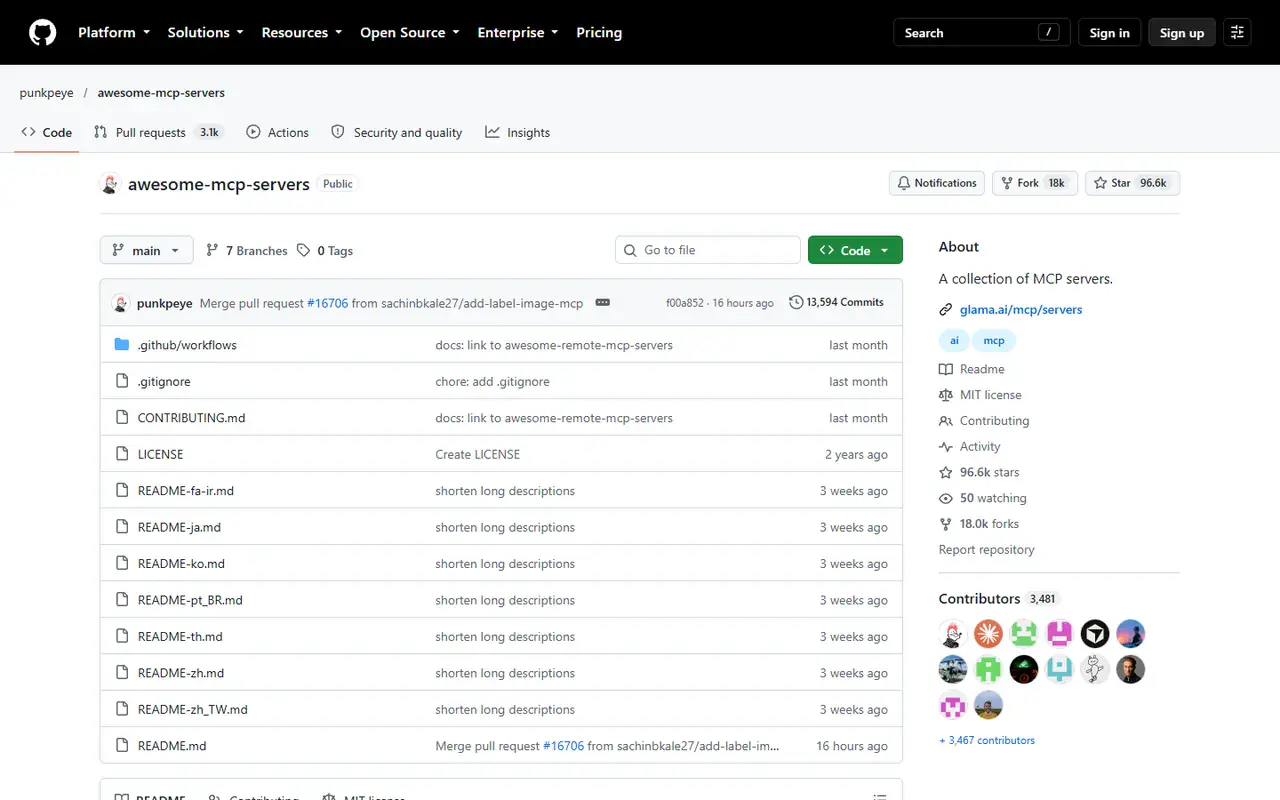This screenshot has width=1280, height=800.
Task: Open the Readme link in About
Action: (972, 369)
